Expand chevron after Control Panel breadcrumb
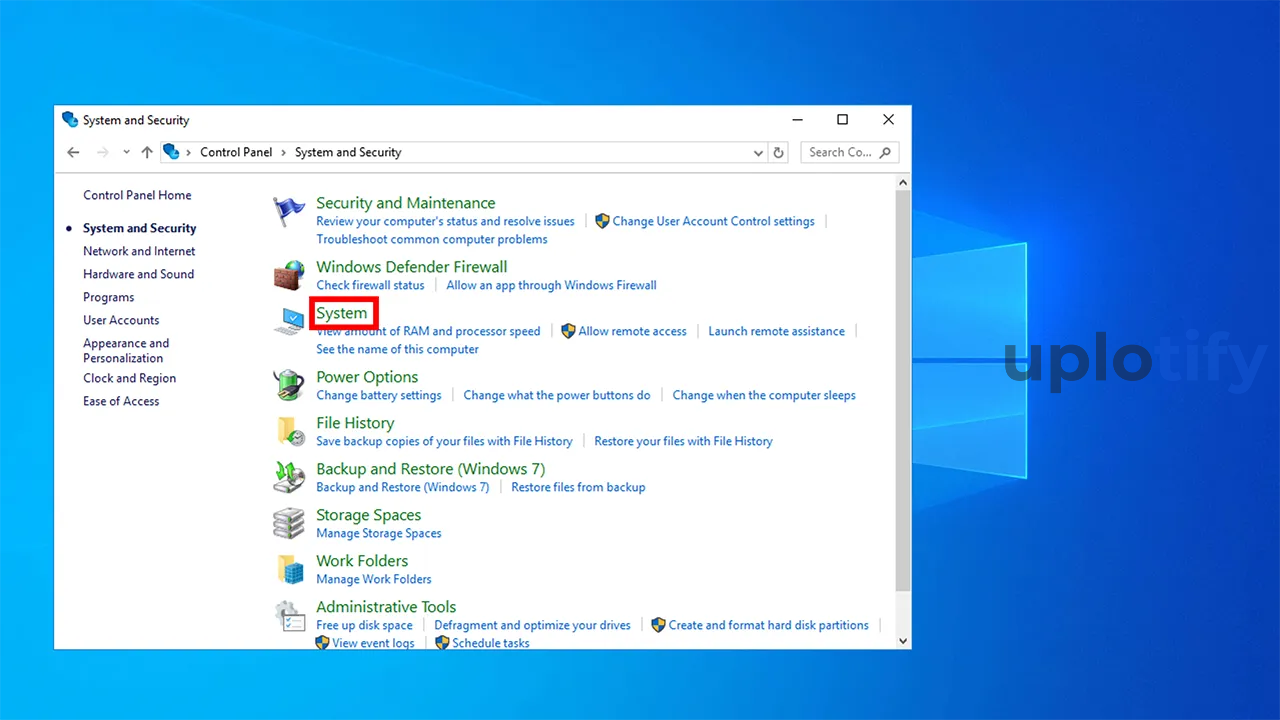1280x720 pixels. pos(284,152)
